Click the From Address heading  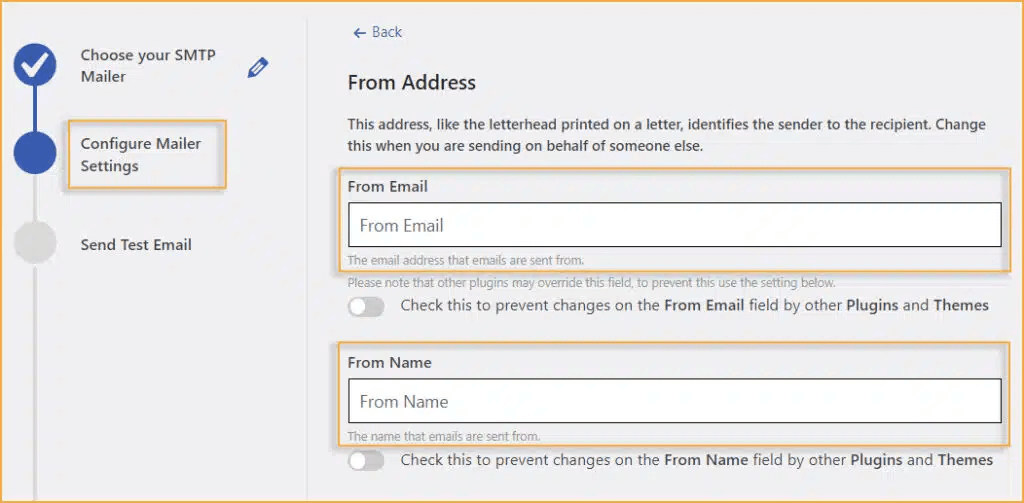pyautogui.click(x=411, y=83)
